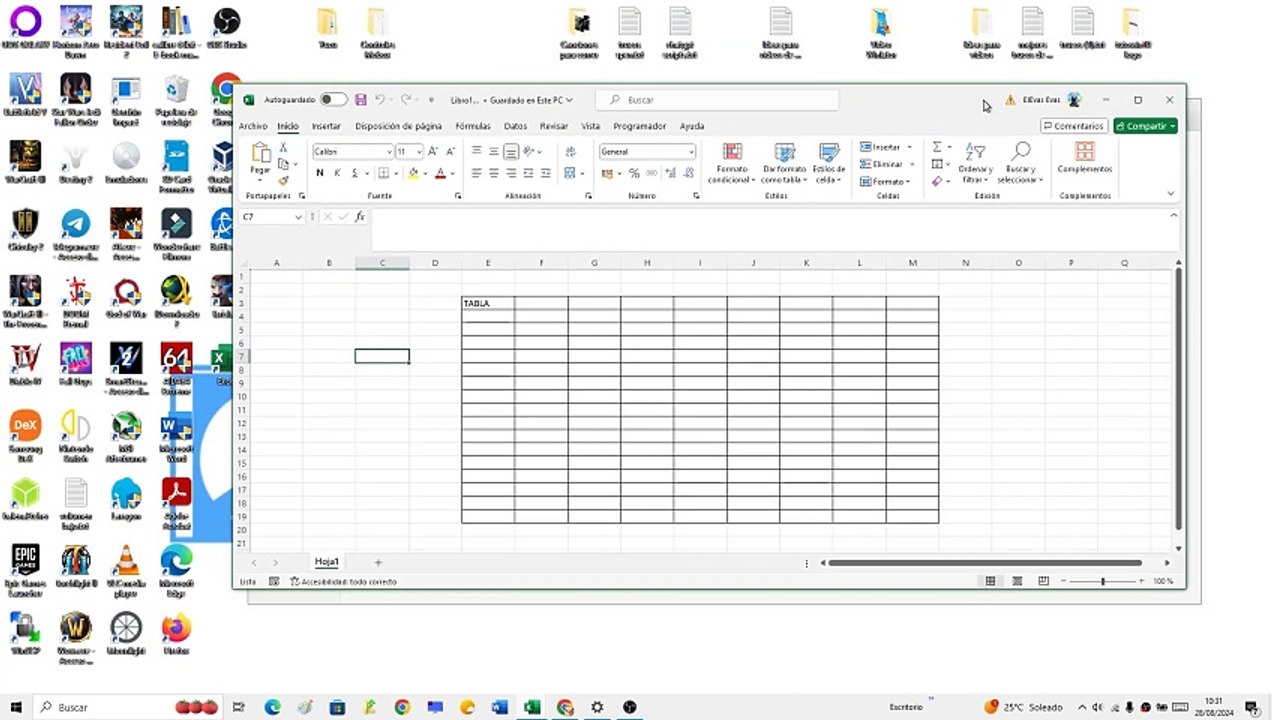Switch to Page Layout view in status bar

pos(1017,581)
